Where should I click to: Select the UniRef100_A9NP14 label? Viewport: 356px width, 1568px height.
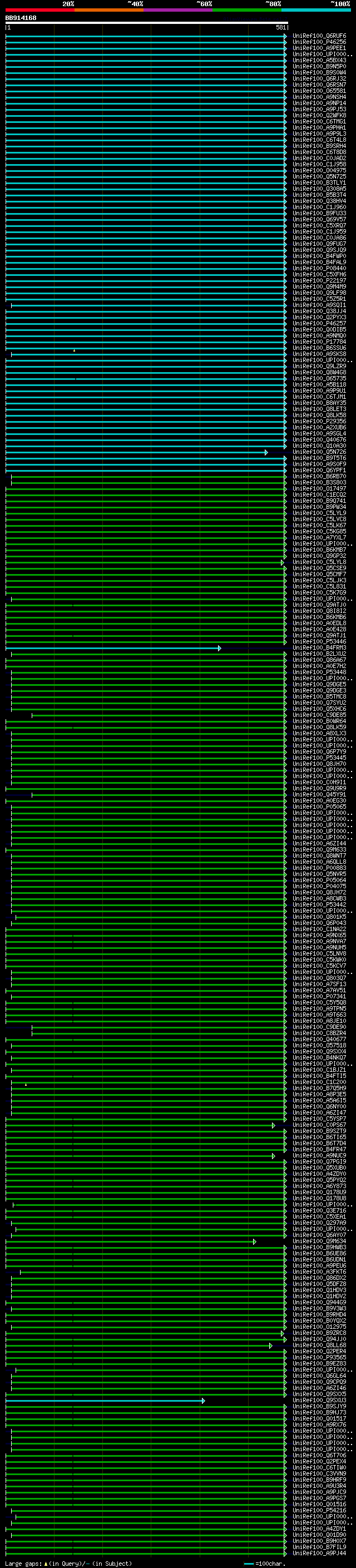click(319, 103)
